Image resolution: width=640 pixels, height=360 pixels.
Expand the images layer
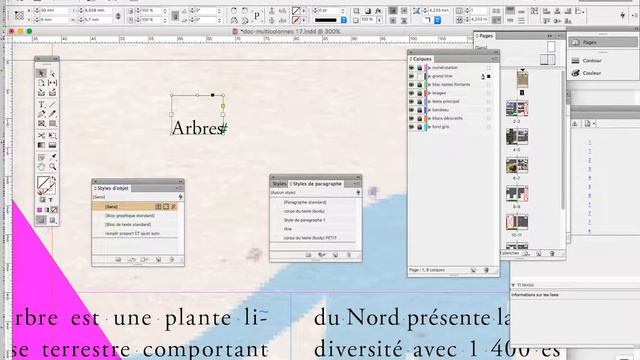tap(429, 93)
